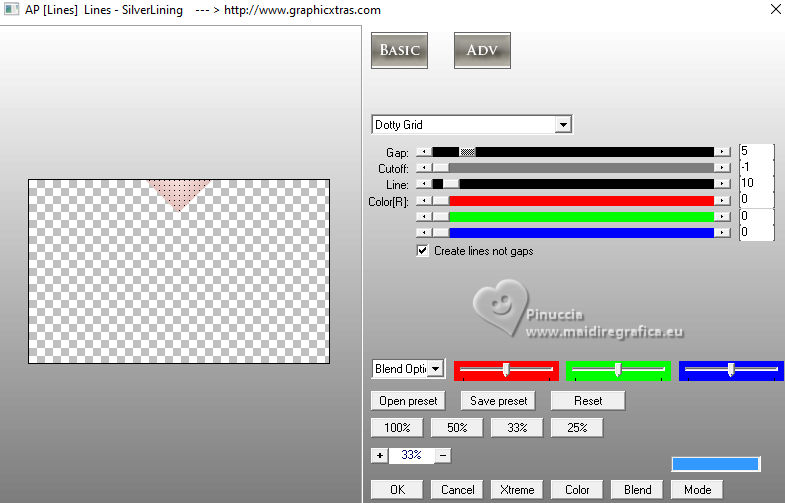Adjust the red blend slider
Image resolution: width=785 pixels, height=503 pixels.
pos(506,370)
